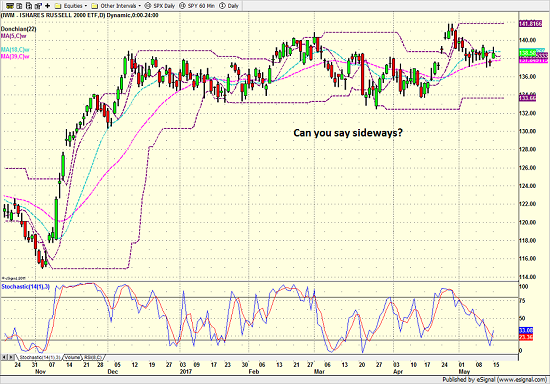Image resolution: width=550 pixels, height=384 pixels.
Task: Click the second toolbar icon beside the plus
Action: click(20, 6)
